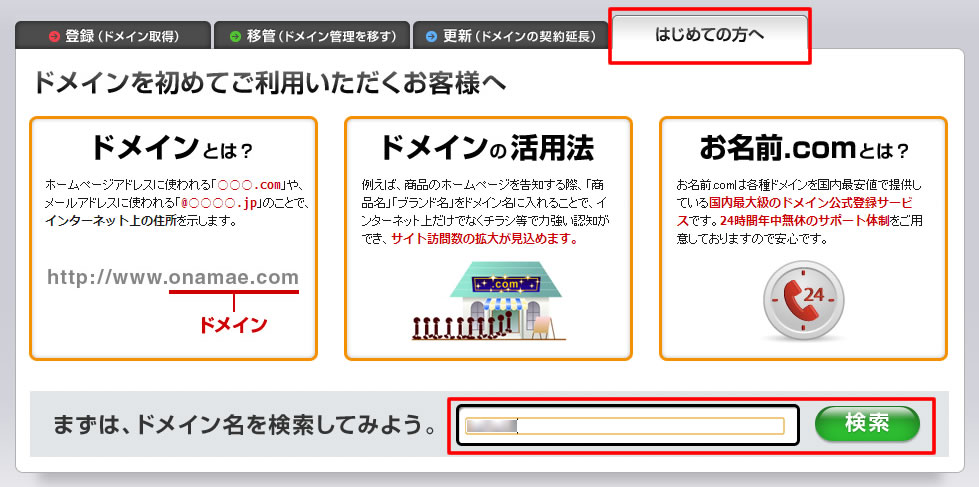Open the はじめての方へ tab

[x=709, y=35]
